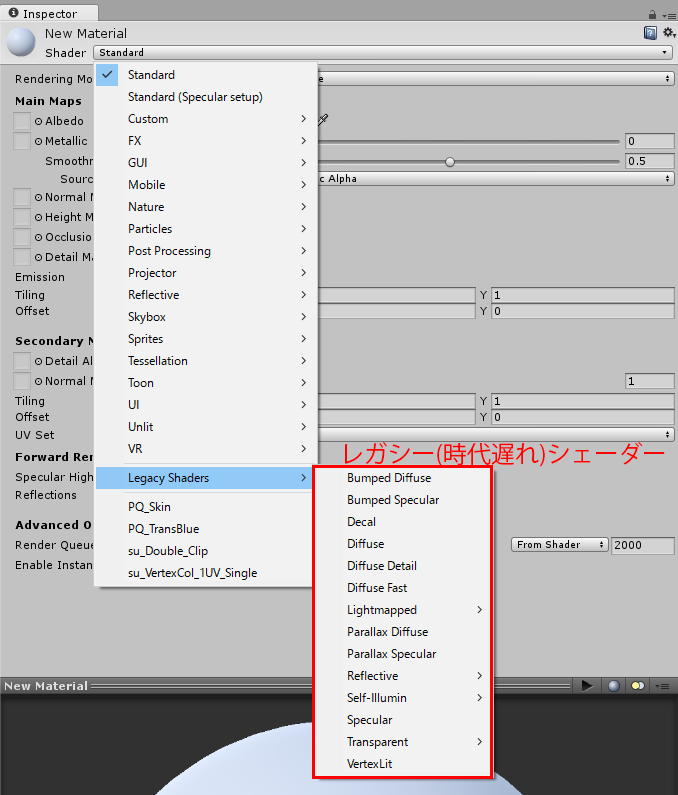
Task: Open the Metallic texture picker circle
Action: coord(39,141)
